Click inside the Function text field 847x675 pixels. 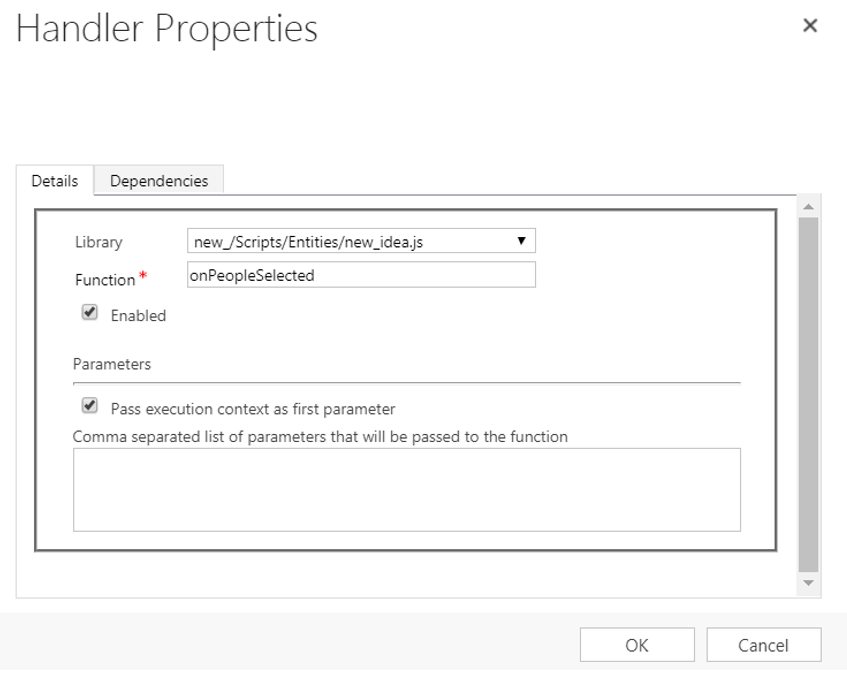(360, 274)
